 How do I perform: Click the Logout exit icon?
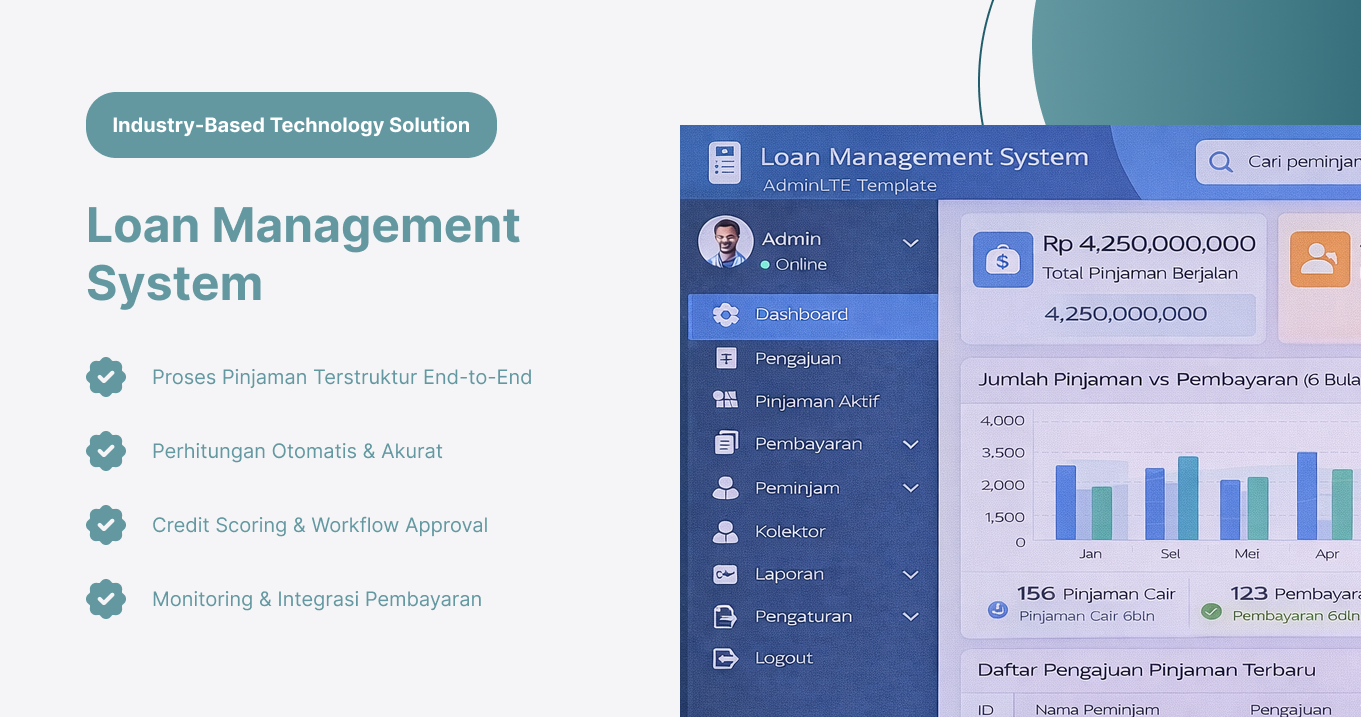[x=724, y=658]
